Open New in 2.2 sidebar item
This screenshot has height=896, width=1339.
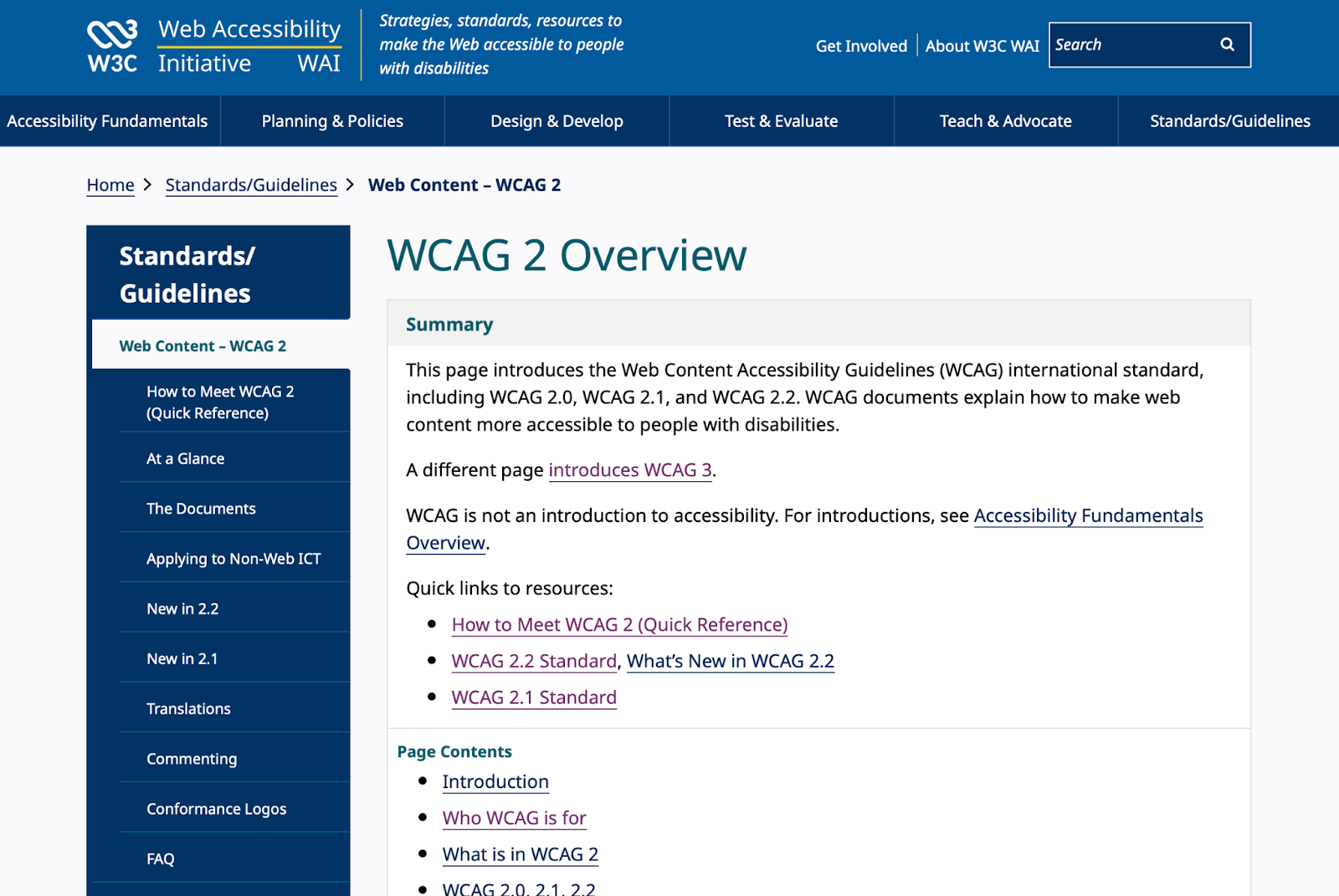[x=234, y=609]
